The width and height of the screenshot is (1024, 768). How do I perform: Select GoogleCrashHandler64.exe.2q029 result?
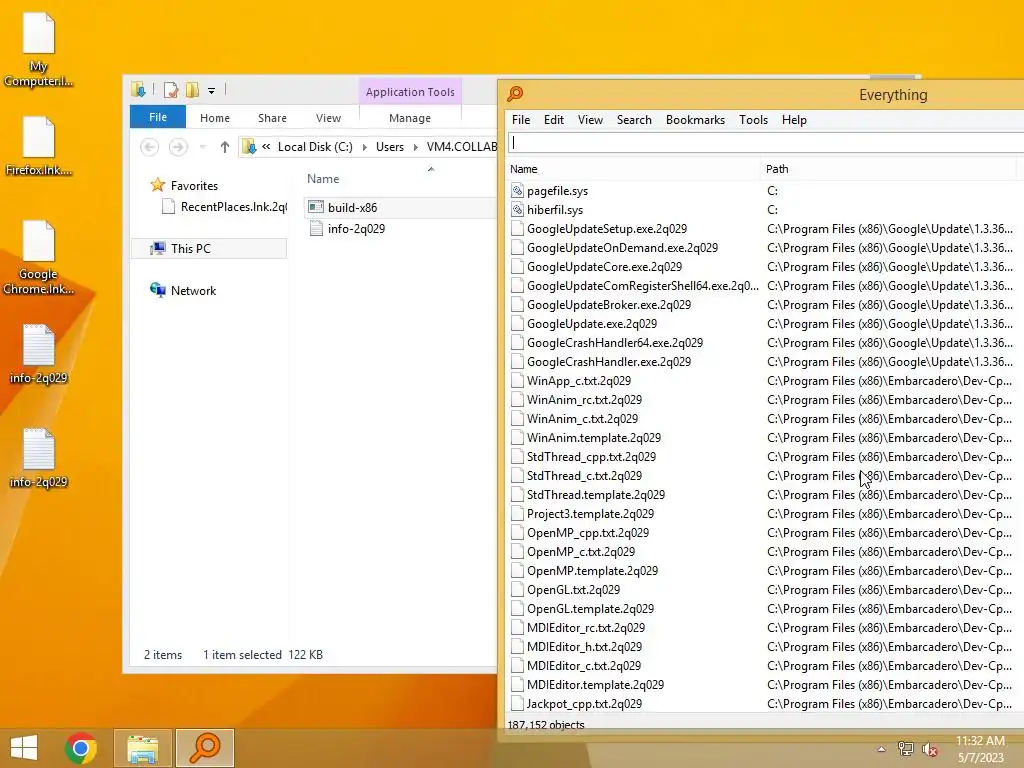tap(615, 343)
